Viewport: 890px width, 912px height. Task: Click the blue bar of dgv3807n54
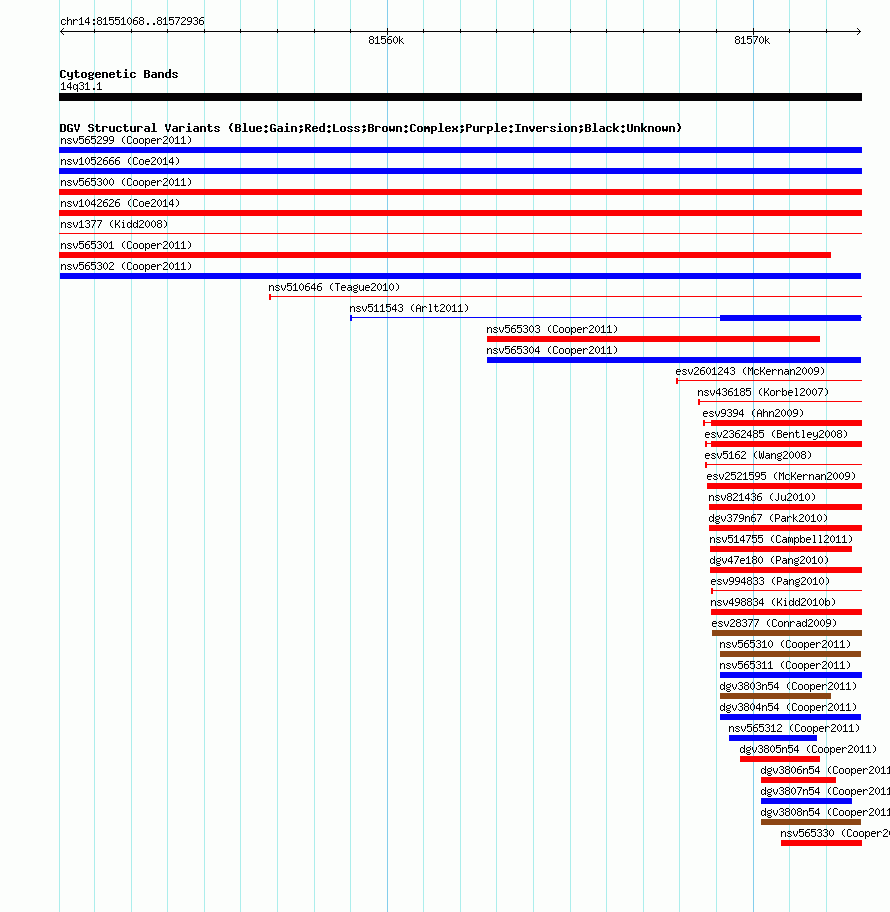(x=806, y=801)
